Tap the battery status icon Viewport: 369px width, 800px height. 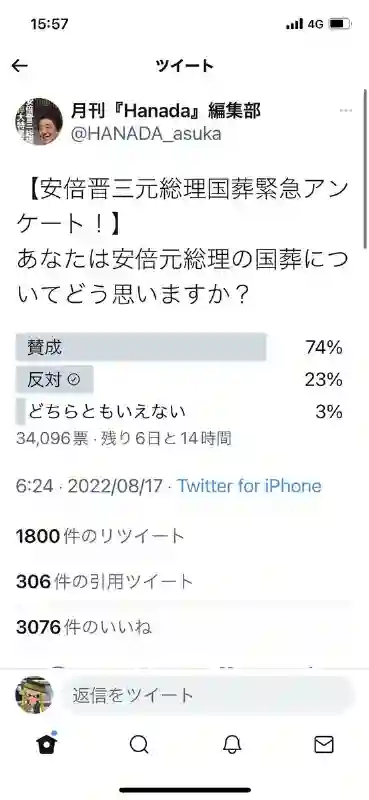pyautogui.click(x=339, y=24)
